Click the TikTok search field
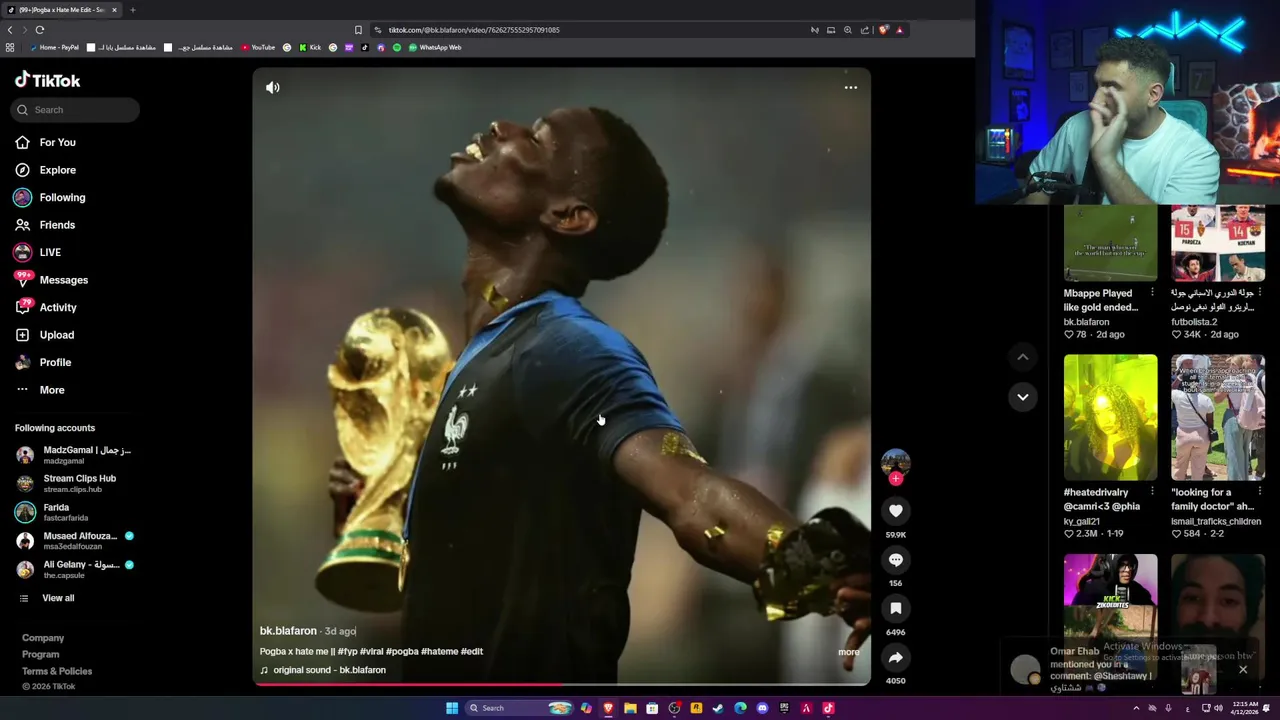The width and height of the screenshot is (1280, 720). point(75,110)
